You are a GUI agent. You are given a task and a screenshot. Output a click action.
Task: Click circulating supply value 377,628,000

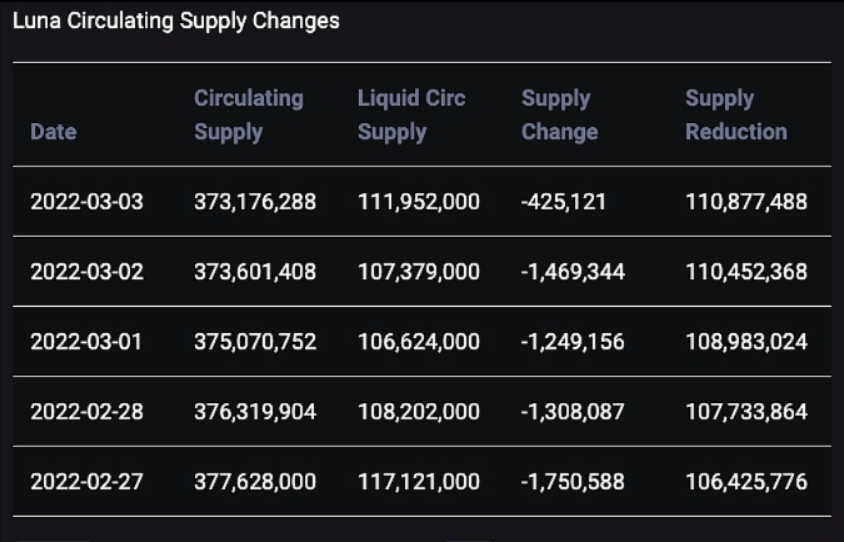point(255,482)
